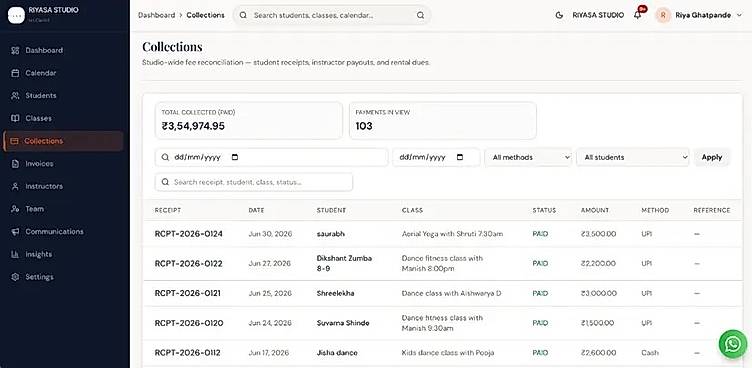Click the METHOD column header
Screen dimensions: 752x368
tap(655, 210)
